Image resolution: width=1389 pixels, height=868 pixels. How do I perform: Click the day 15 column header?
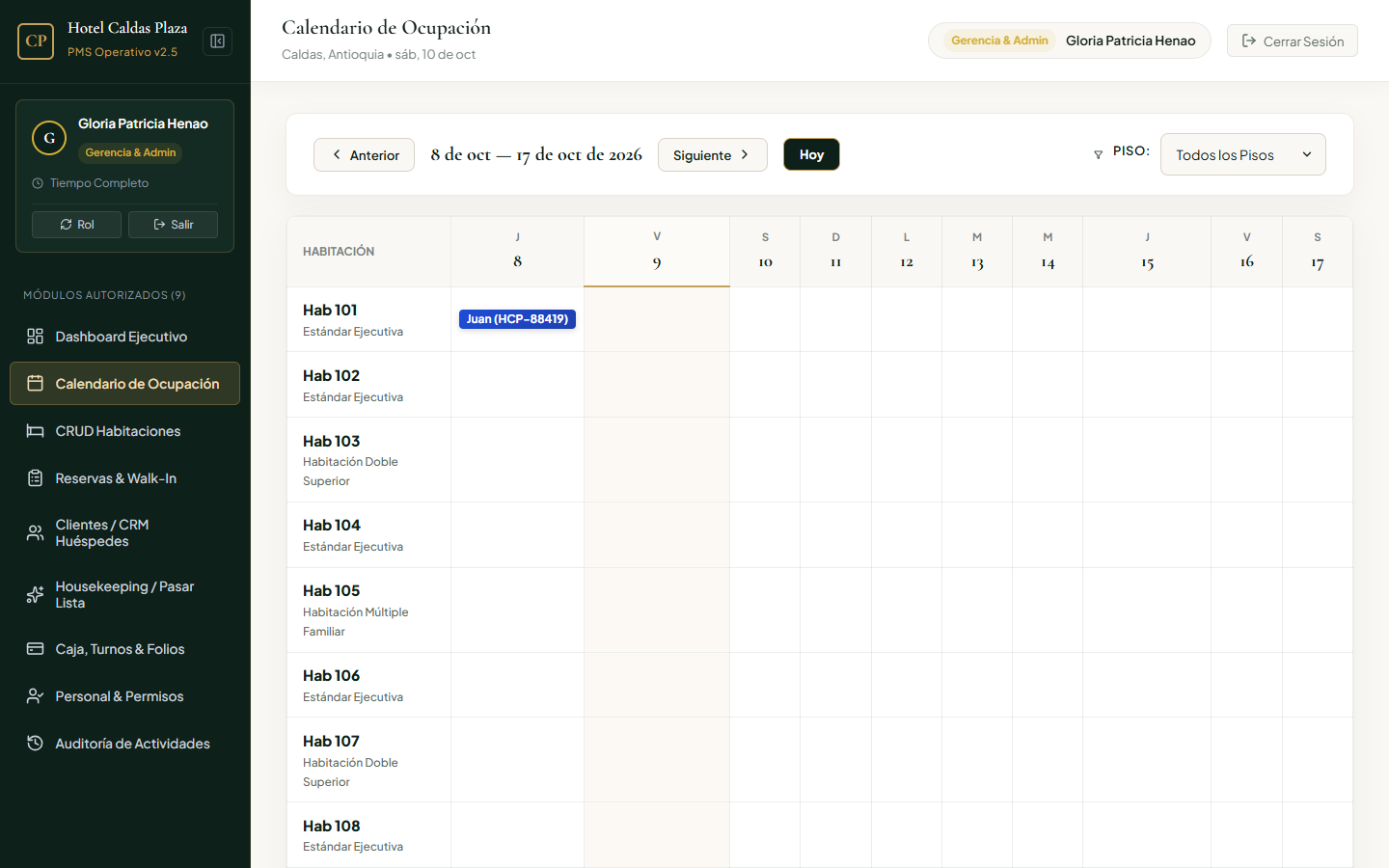[x=1147, y=252]
